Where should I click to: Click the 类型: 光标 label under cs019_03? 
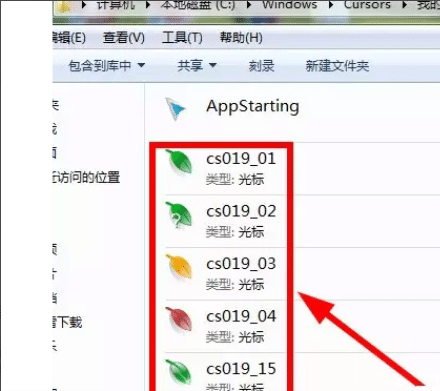(x=235, y=285)
